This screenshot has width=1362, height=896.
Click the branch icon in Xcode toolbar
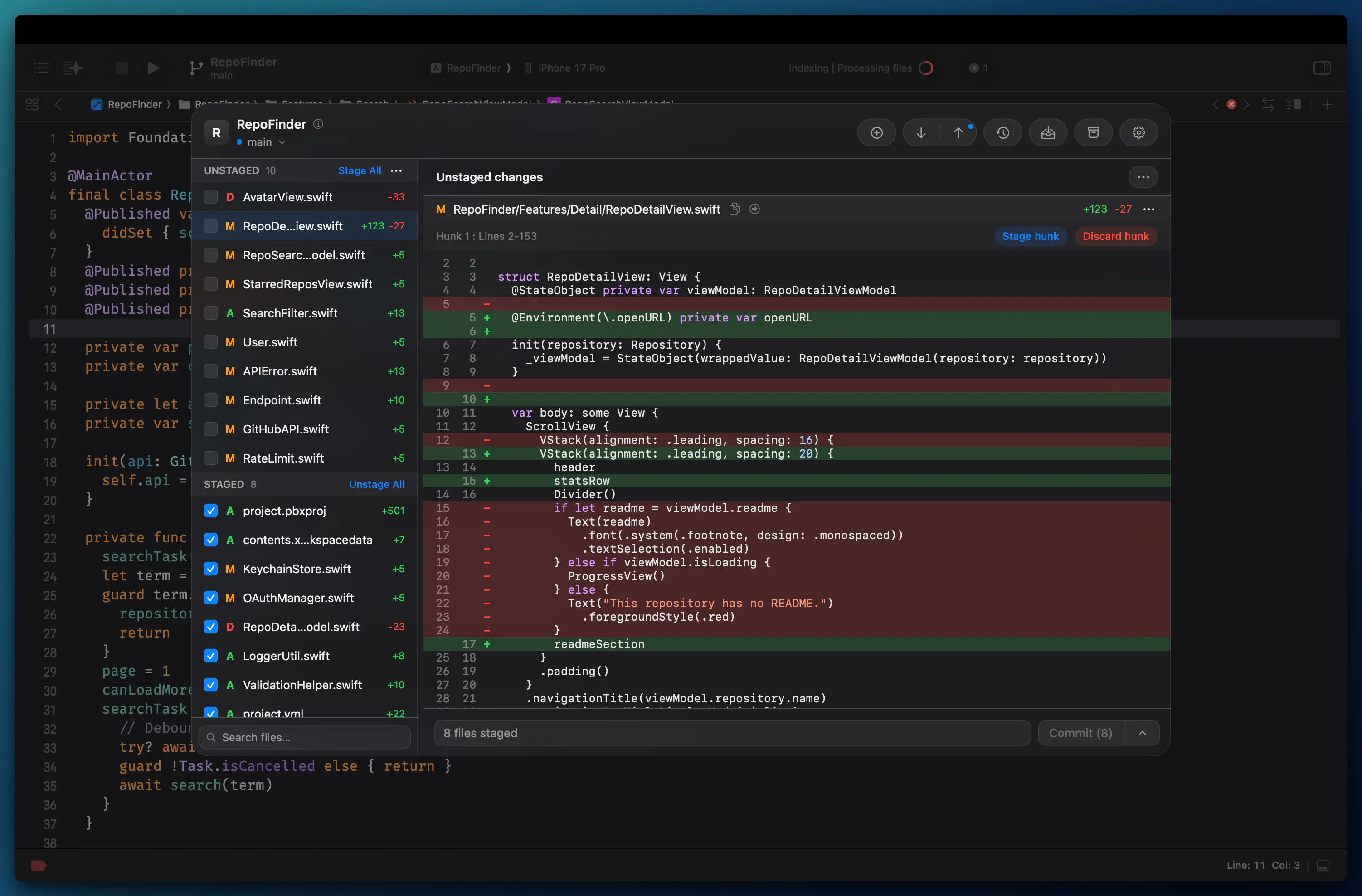pyautogui.click(x=196, y=68)
